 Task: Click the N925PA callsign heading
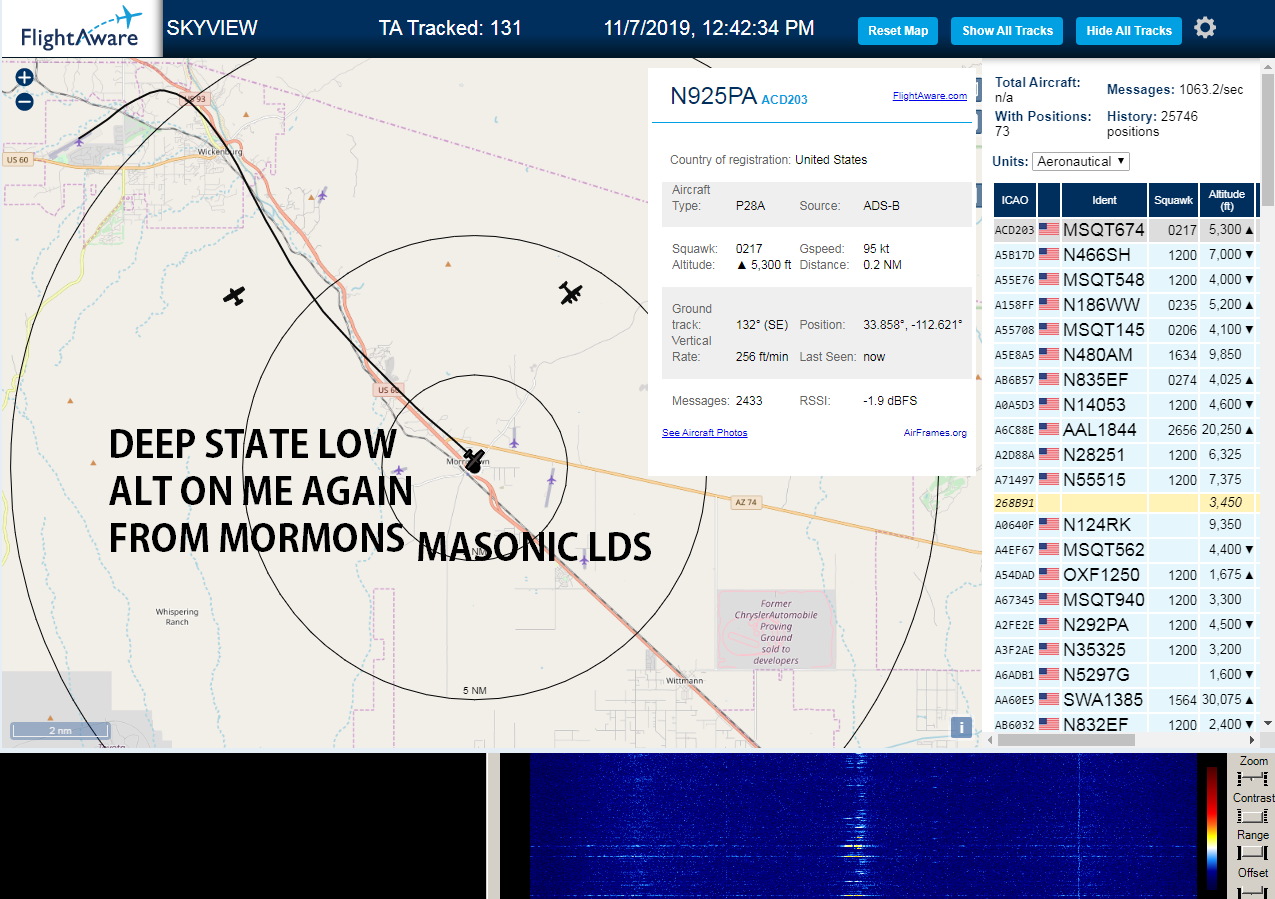[x=714, y=96]
